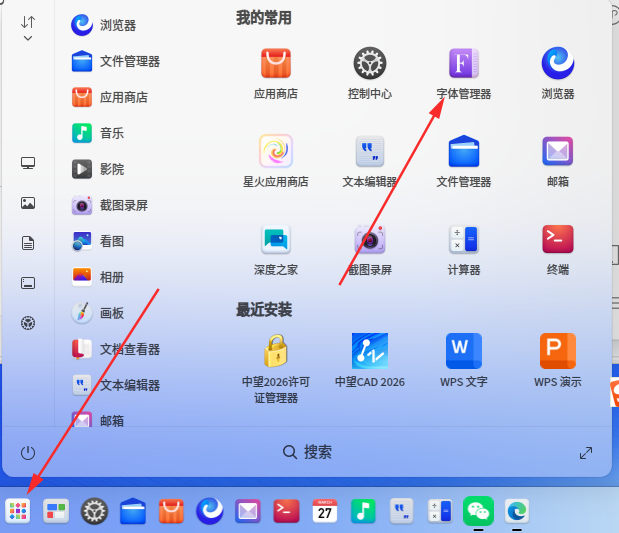Open the pictures folder shortcut in sidebar
Image resolution: width=619 pixels, height=533 pixels.
28,203
